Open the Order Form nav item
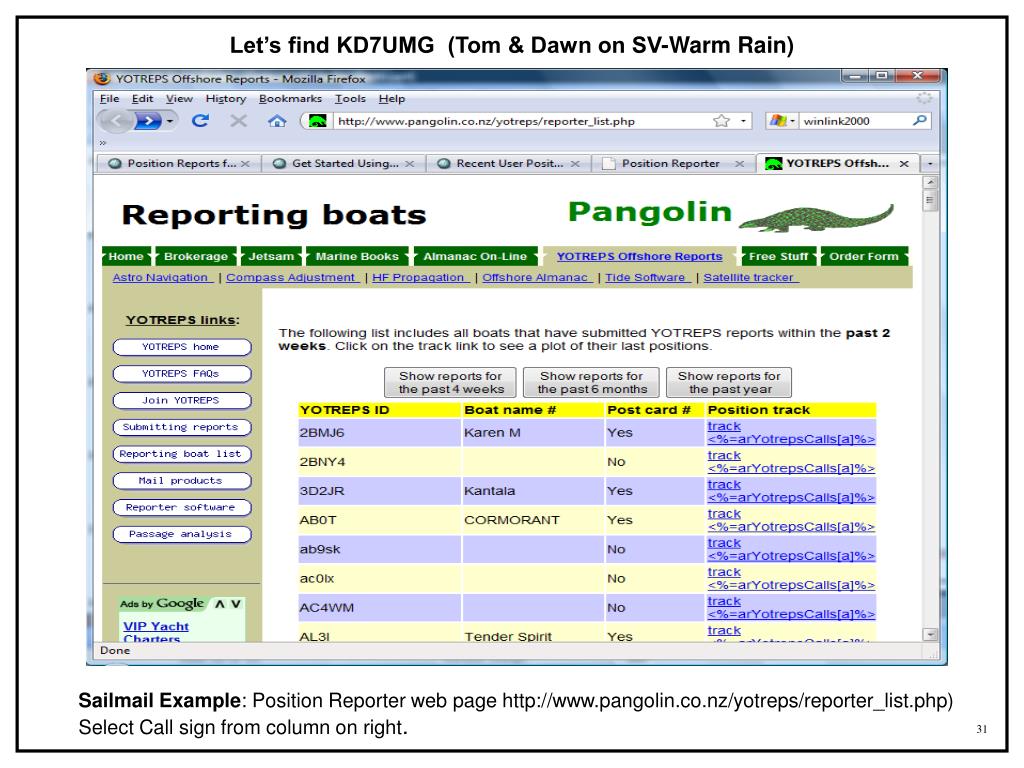 point(864,257)
